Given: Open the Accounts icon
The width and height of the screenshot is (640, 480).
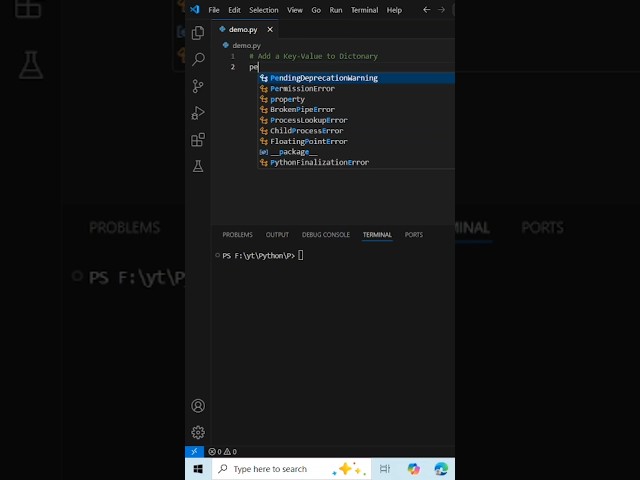Looking at the screenshot, I should [198, 406].
